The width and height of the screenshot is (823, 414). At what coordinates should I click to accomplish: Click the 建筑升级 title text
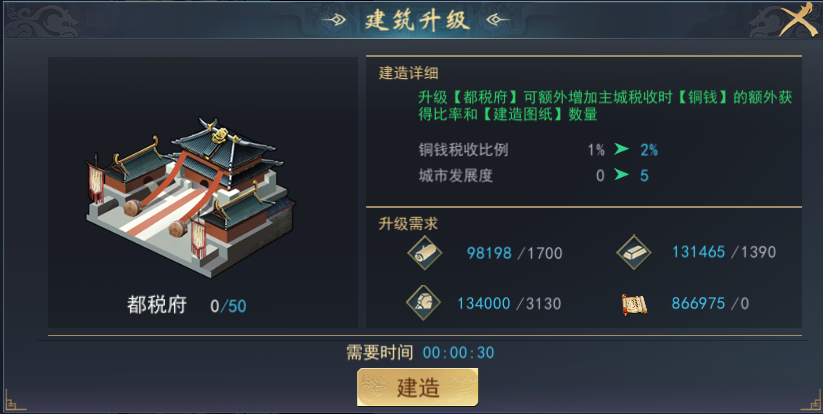pos(417,20)
